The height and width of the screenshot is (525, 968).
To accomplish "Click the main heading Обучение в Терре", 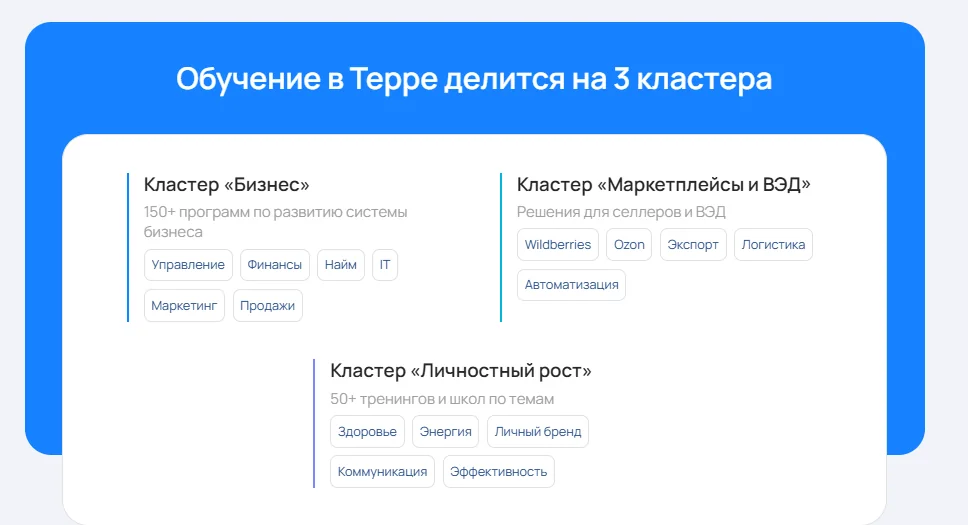I will click(474, 79).
